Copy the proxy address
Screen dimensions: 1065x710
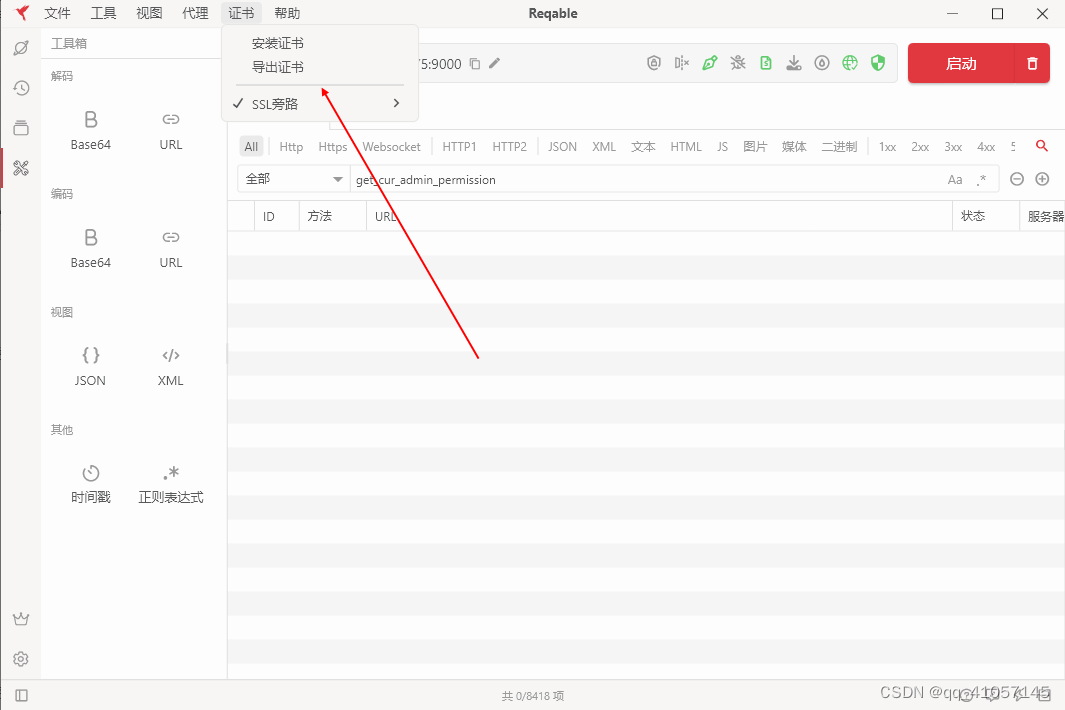click(475, 64)
